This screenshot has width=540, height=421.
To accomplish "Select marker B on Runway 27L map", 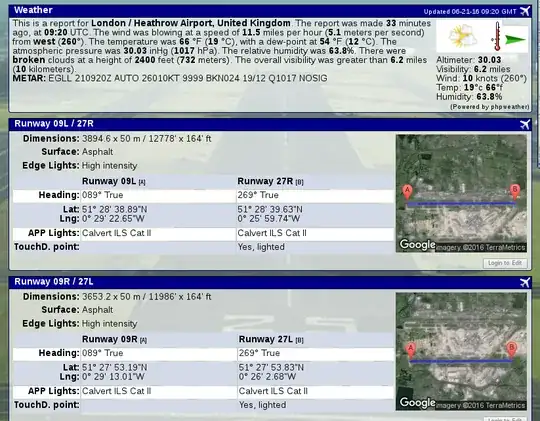I will click(x=512, y=350).
